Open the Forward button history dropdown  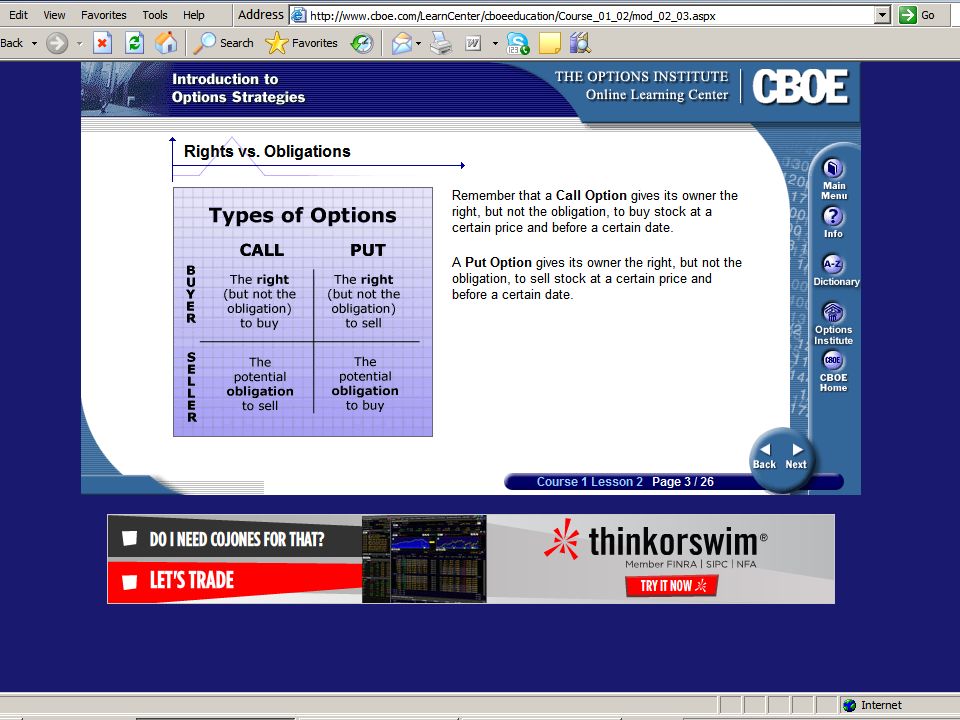pos(80,43)
